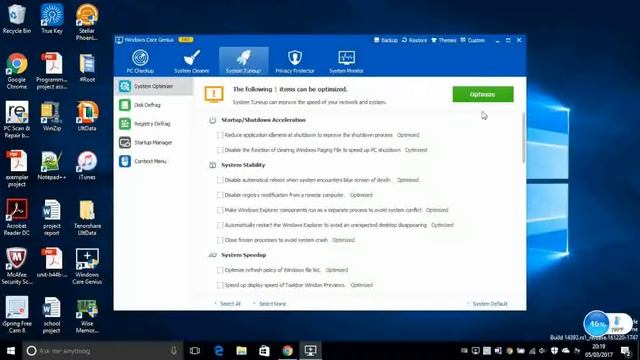Screen dimensions: 640x360
Task: Click the 46% memory usage floating widget
Action: pos(597,324)
